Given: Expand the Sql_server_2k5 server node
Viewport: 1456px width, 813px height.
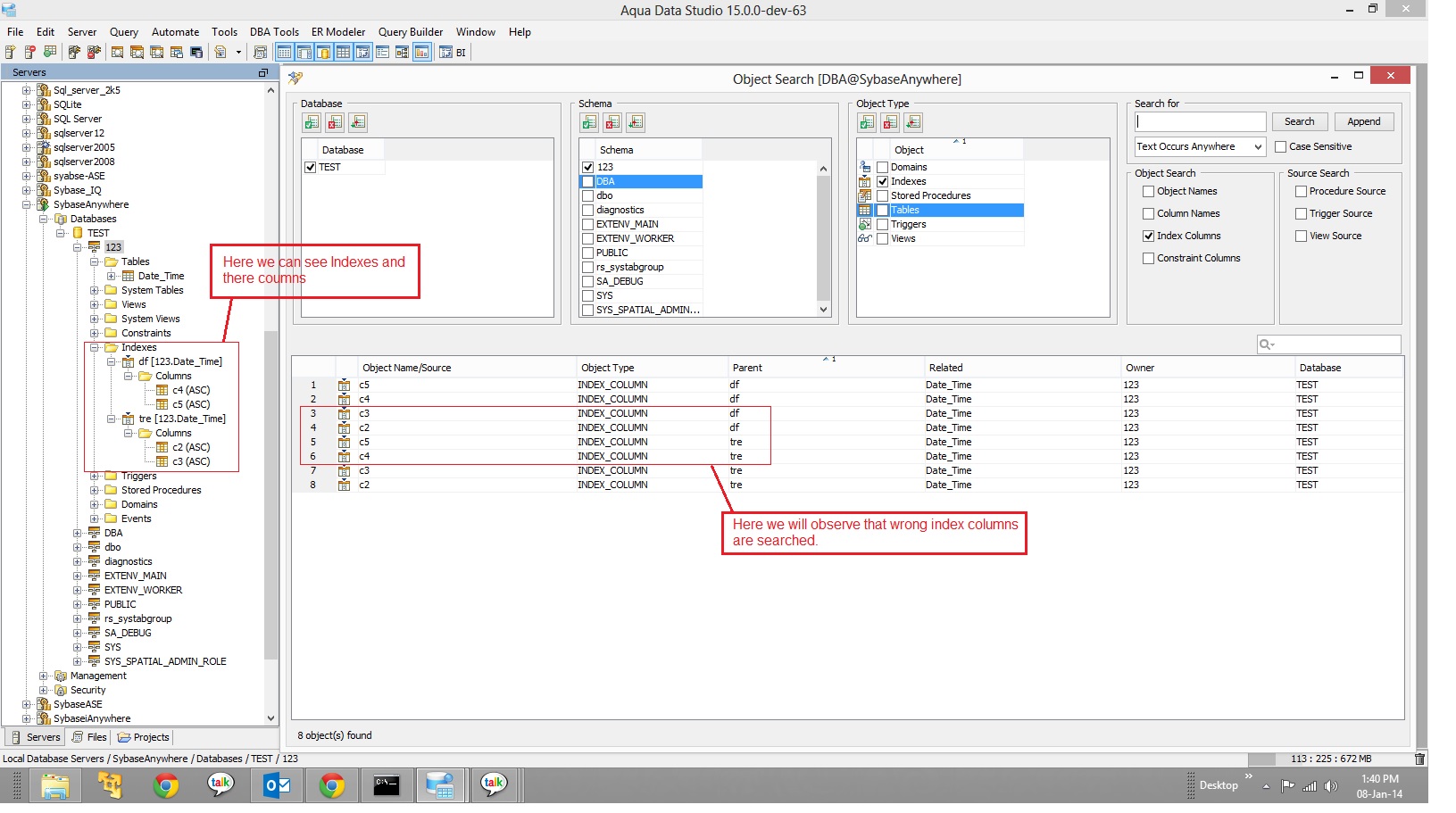Looking at the screenshot, I should pos(27,90).
